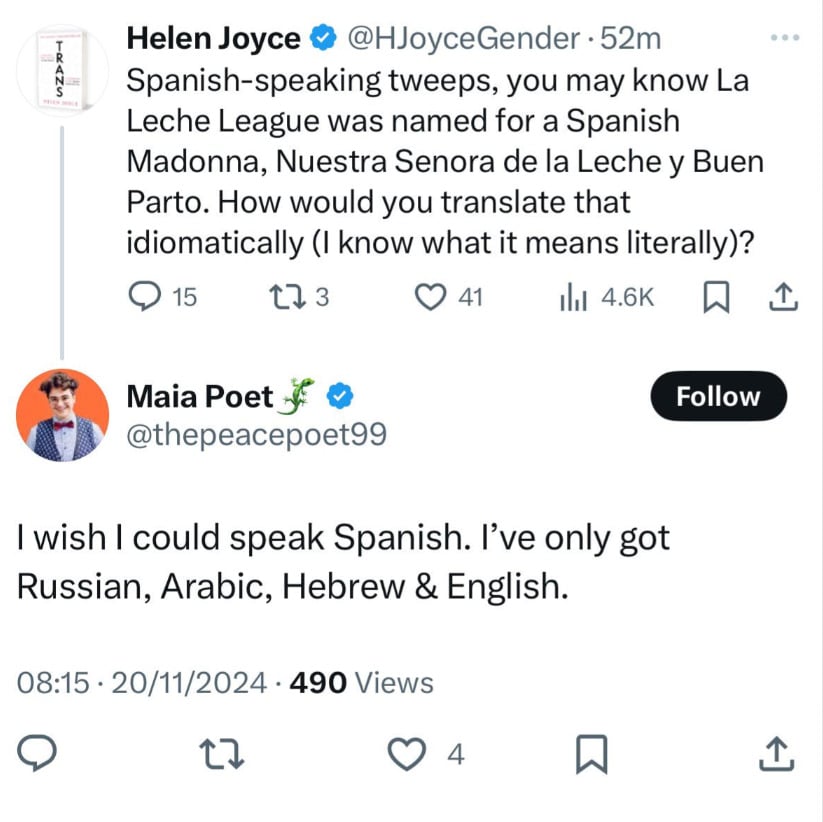
Task: Open replies on Helen Joyce's tweet
Action: pos(146,296)
